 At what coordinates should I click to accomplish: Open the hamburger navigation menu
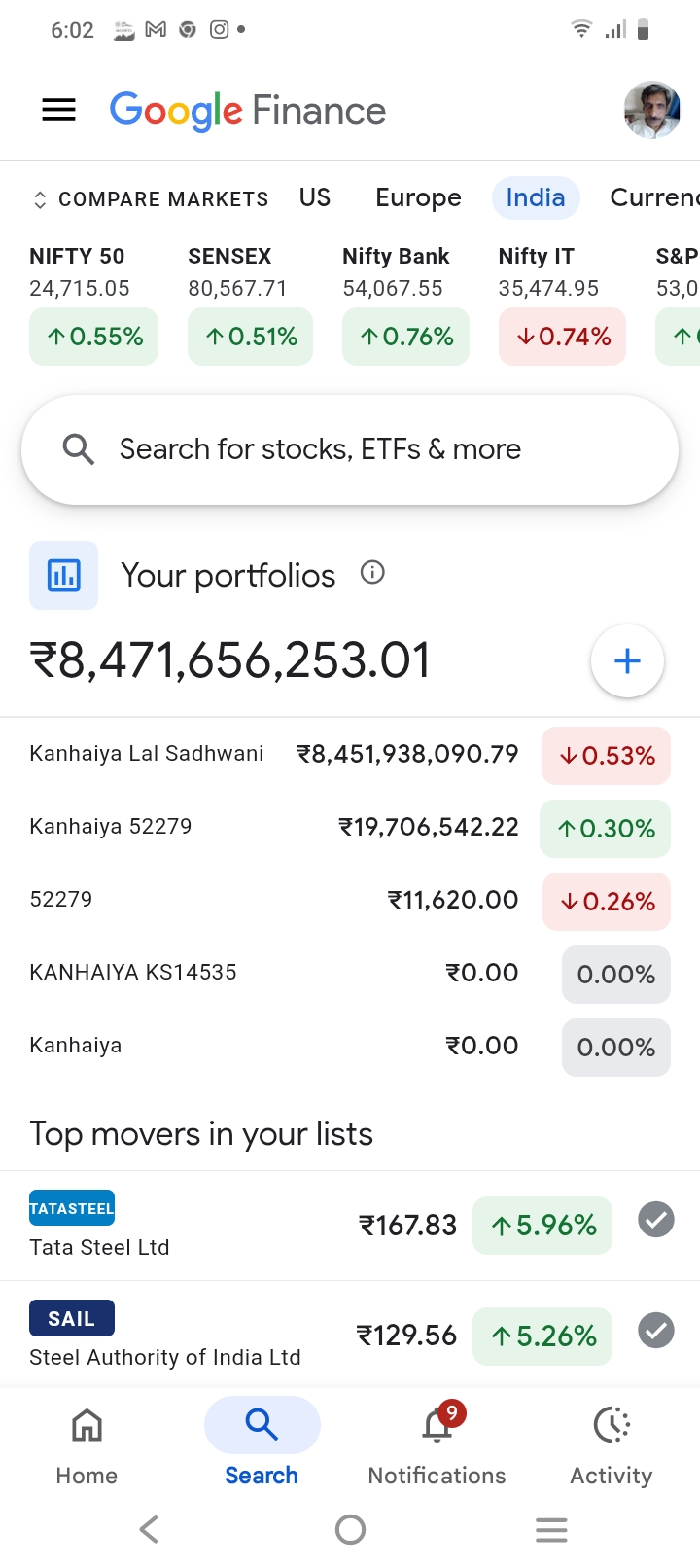tap(58, 110)
